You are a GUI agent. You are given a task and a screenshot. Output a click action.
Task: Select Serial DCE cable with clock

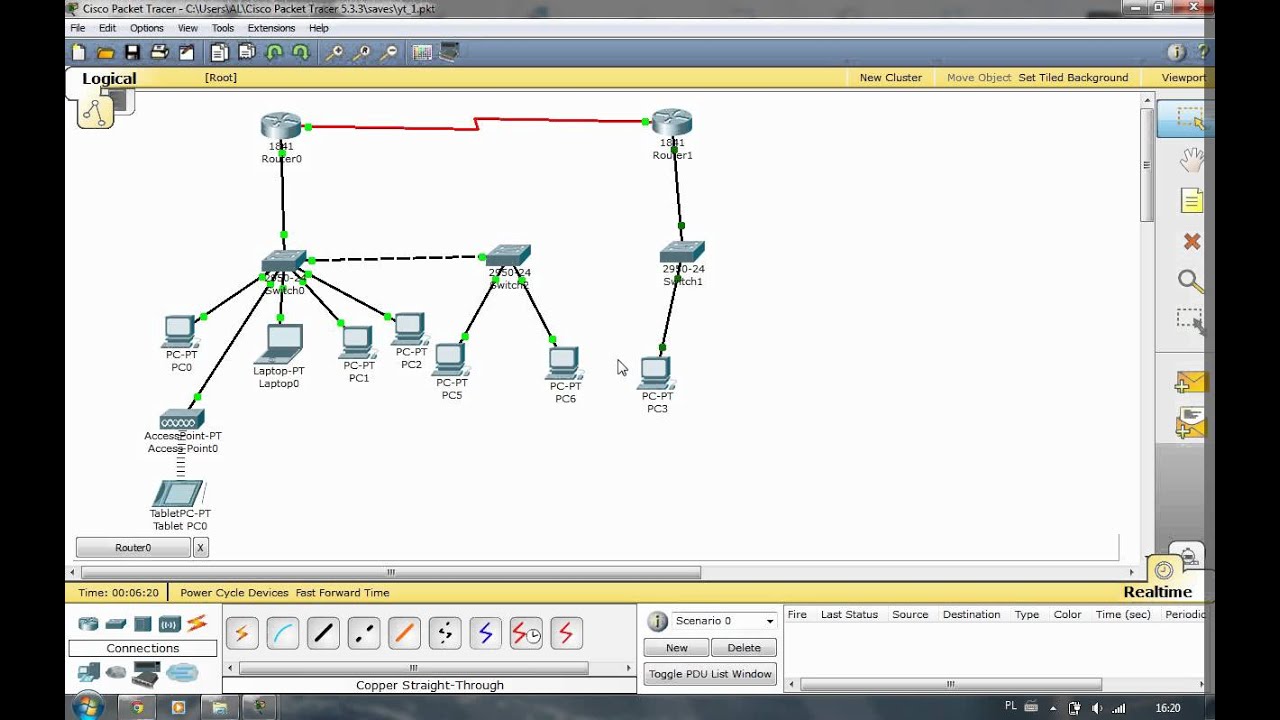coord(526,633)
